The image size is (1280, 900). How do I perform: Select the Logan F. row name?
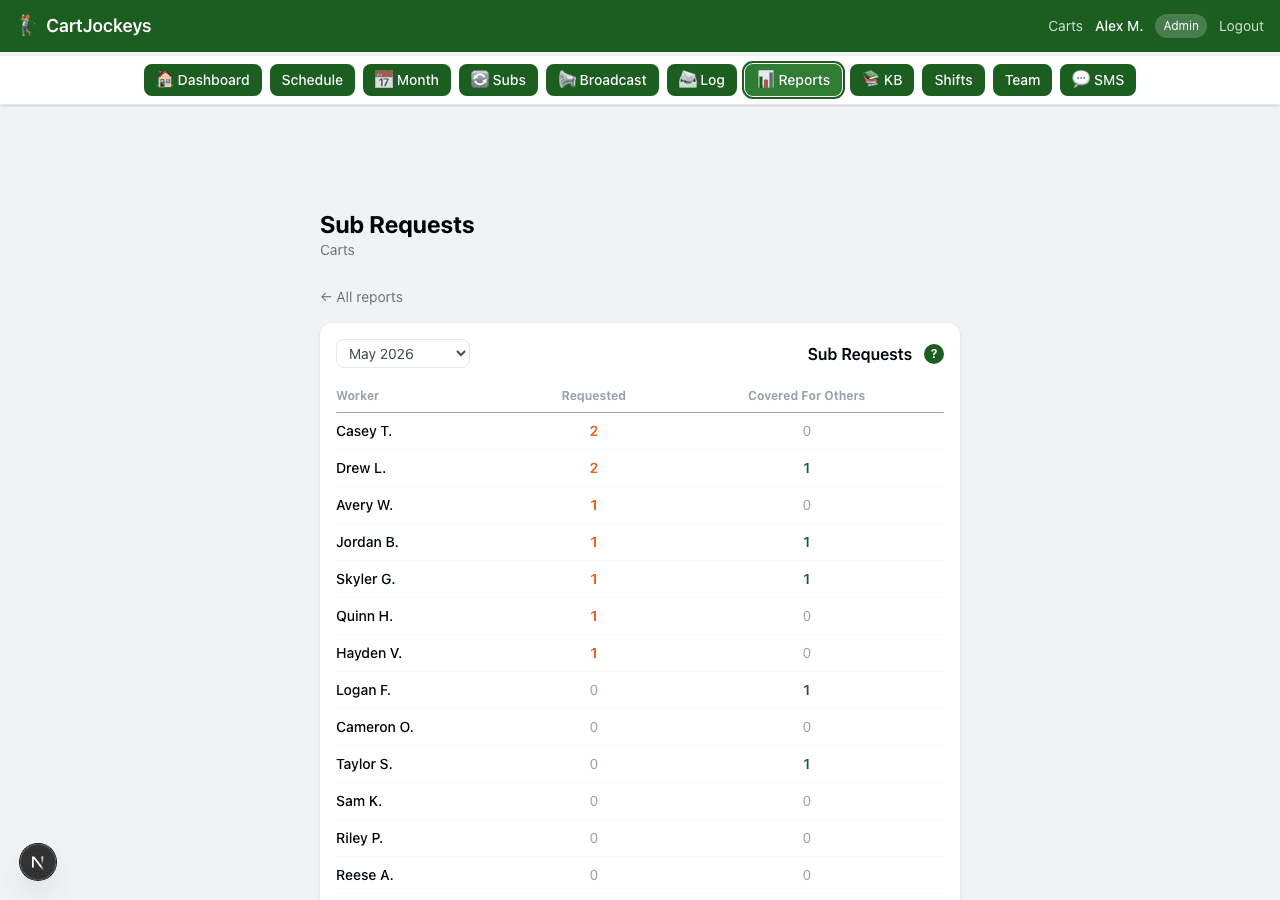pos(363,690)
